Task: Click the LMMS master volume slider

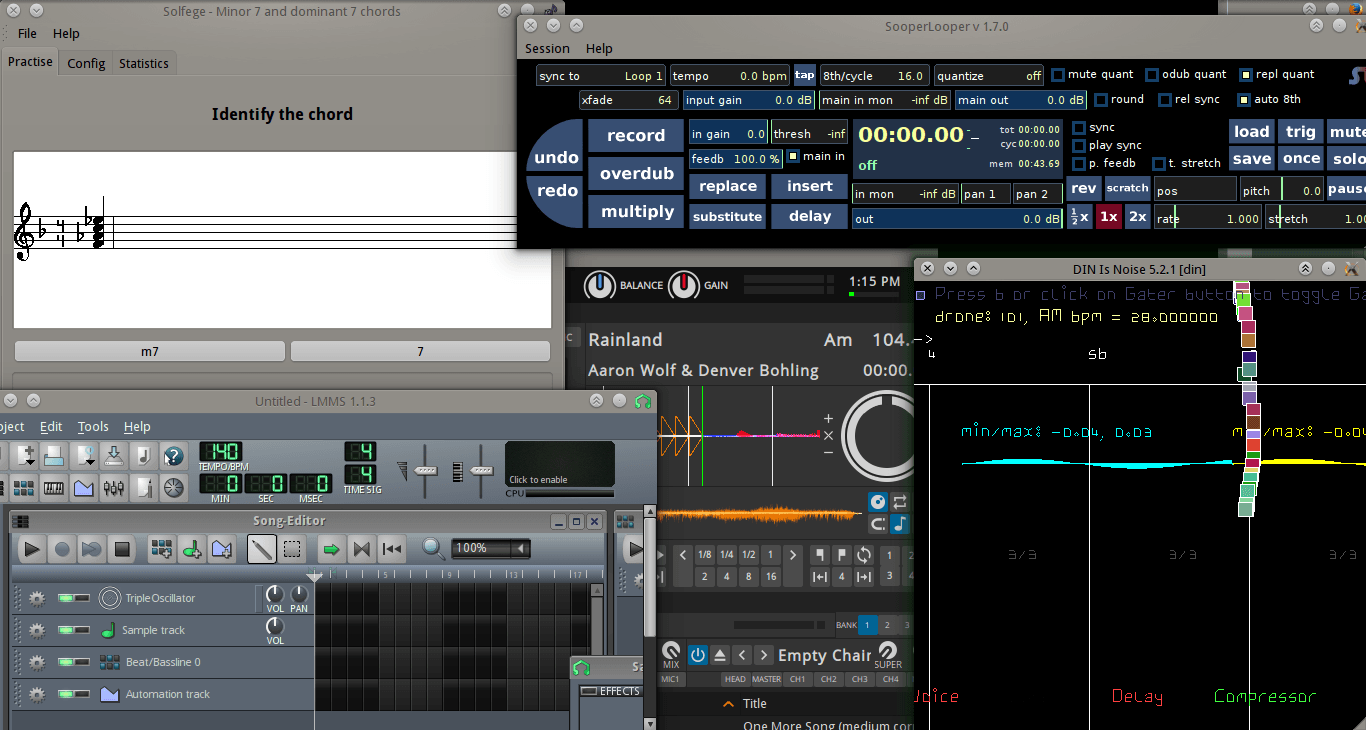Action: (427, 470)
